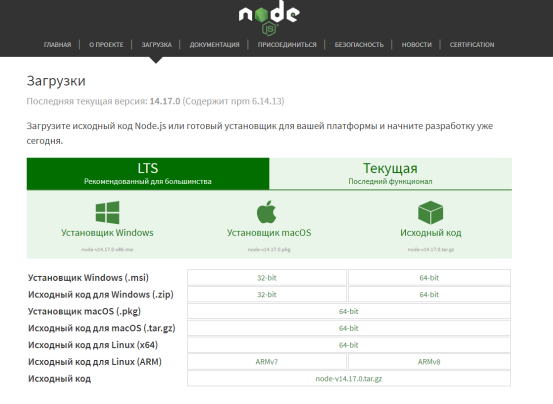
Task: Download 64-bit Windows .zip binary
Action: pyautogui.click(x=429, y=294)
